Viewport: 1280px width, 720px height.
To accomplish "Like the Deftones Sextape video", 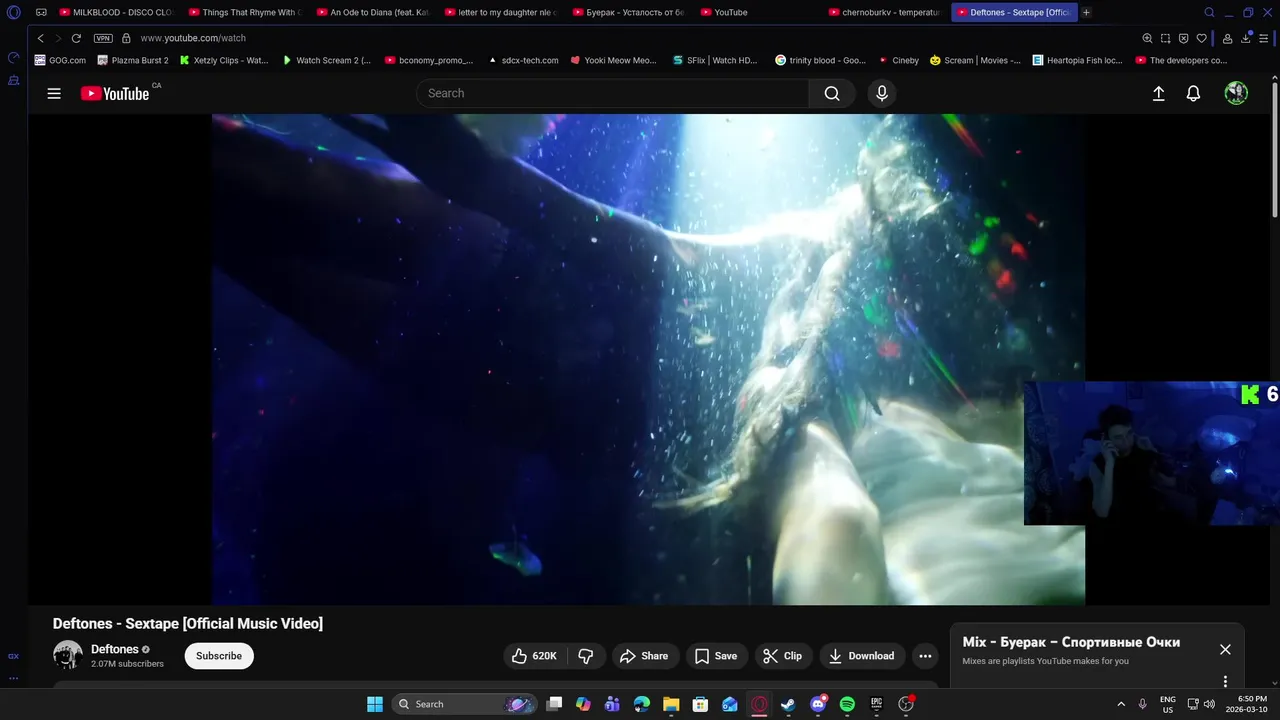I will click(535, 656).
